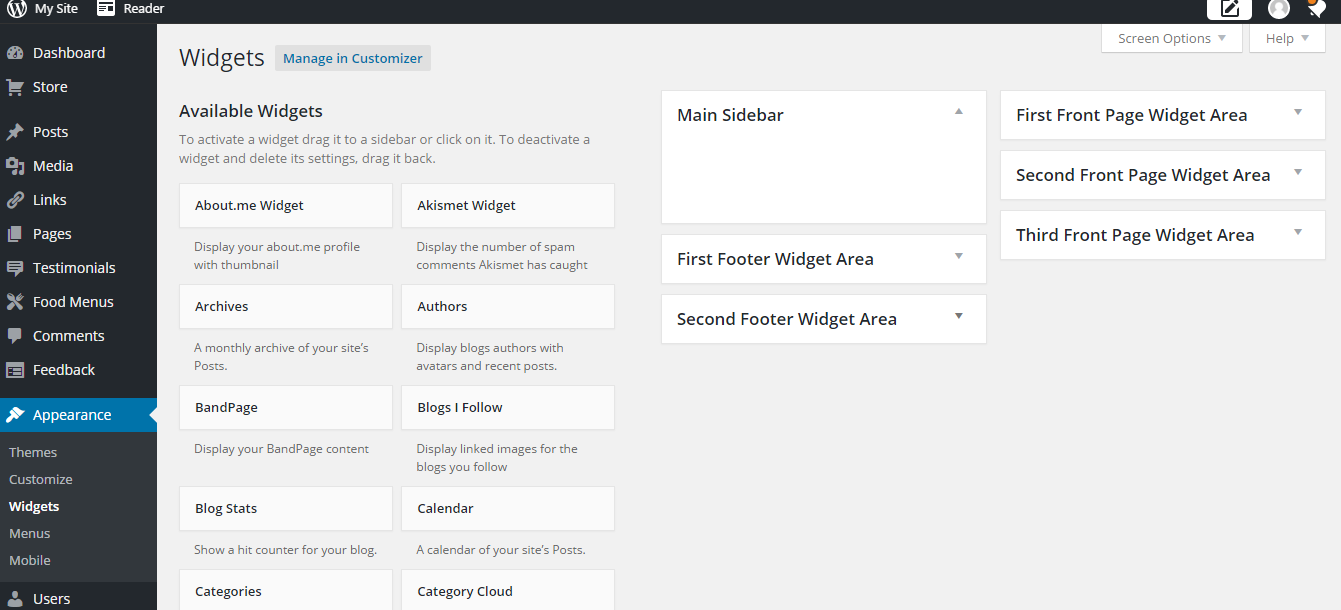Open notifications bell icon
The image size is (1341, 610).
tap(1317, 9)
